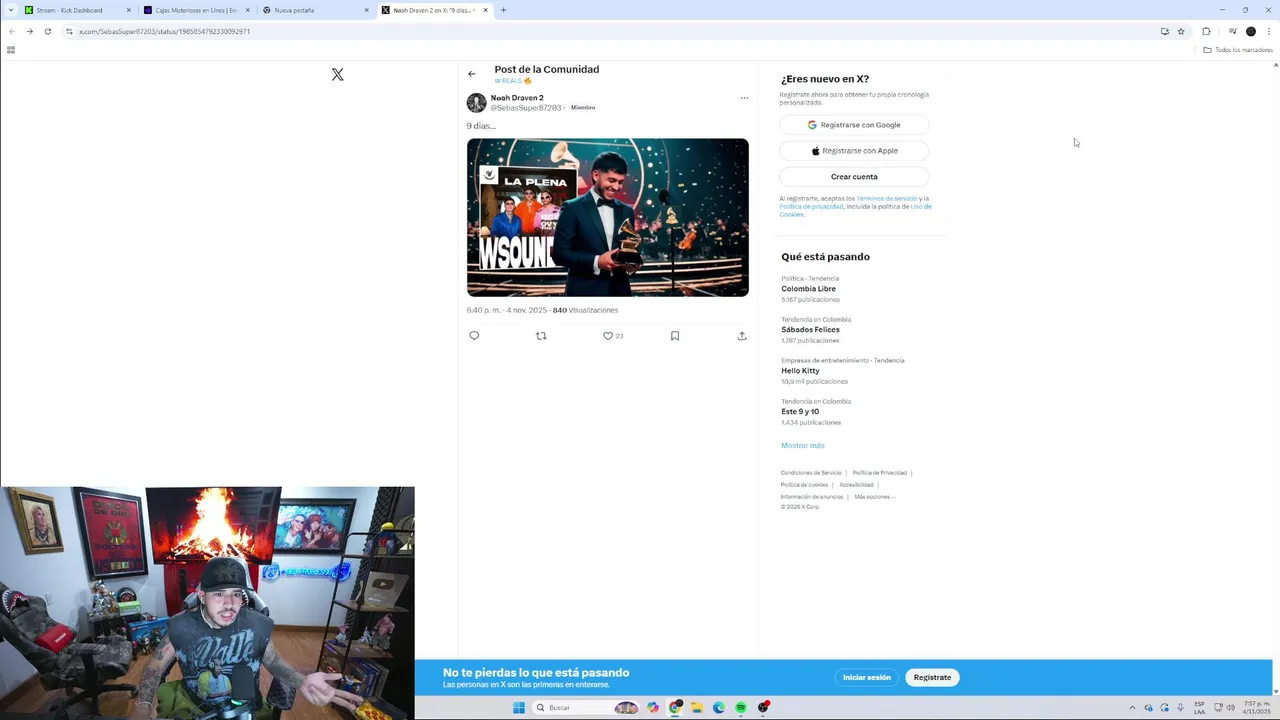Open the Hello Kitty trend
The height and width of the screenshot is (720, 1280).
pyautogui.click(x=800, y=371)
